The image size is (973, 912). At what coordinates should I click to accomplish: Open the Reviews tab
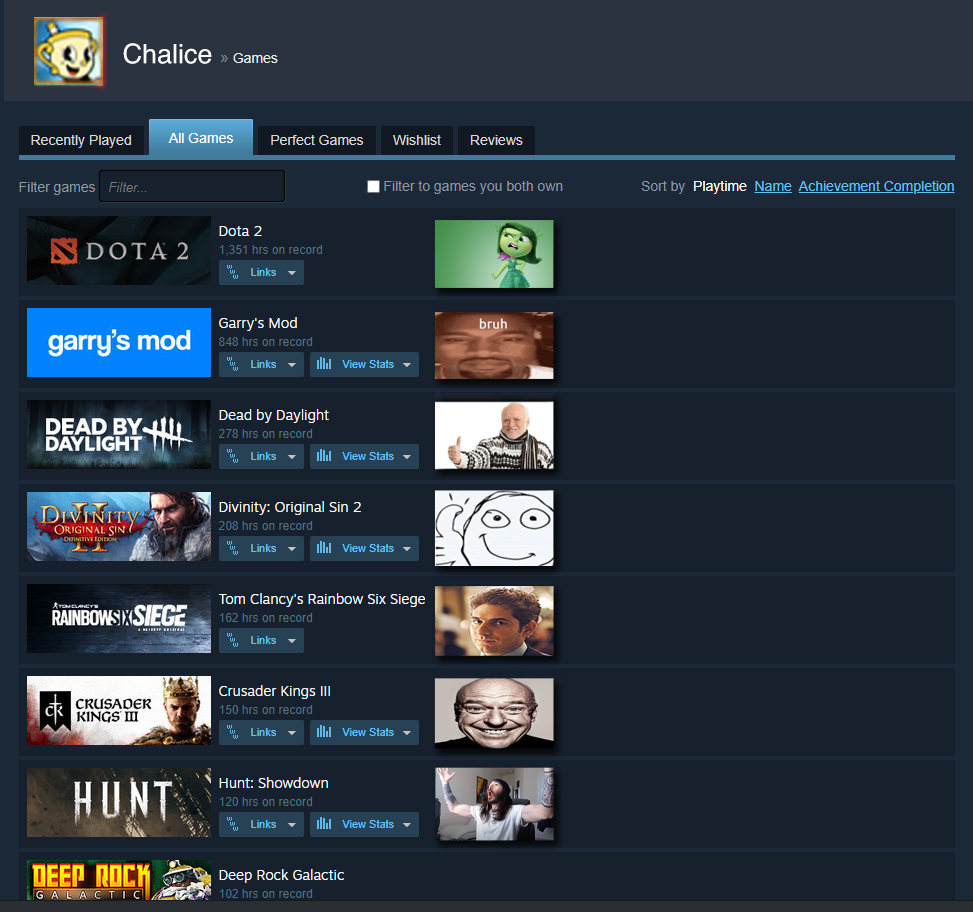click(x=496, y=140)
